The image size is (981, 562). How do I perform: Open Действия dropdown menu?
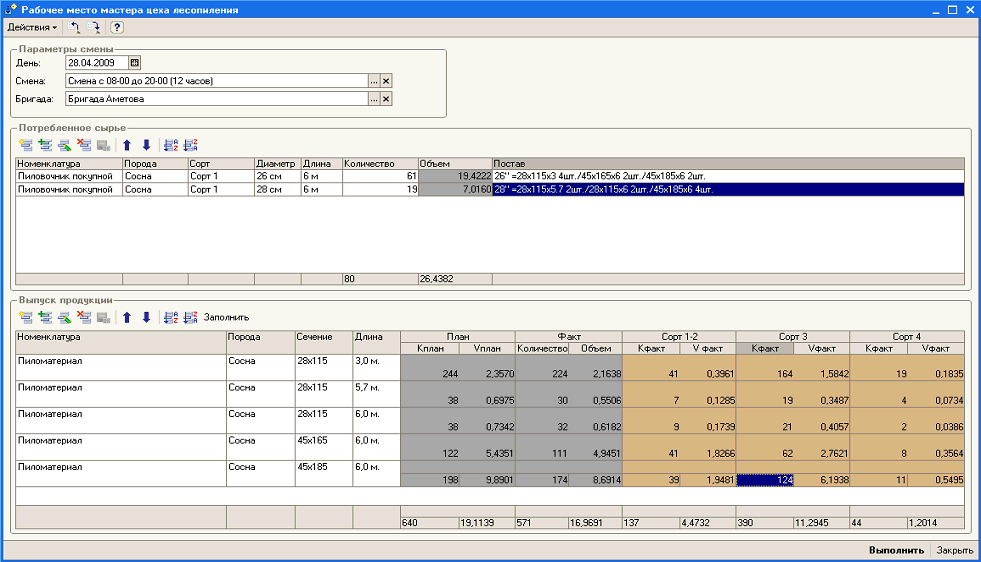(32, 28)
